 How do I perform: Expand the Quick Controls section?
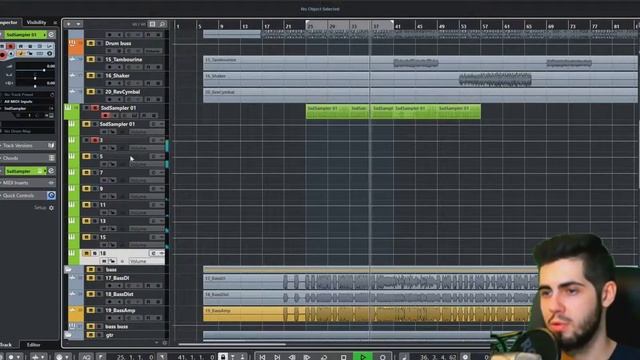point(18,196)
